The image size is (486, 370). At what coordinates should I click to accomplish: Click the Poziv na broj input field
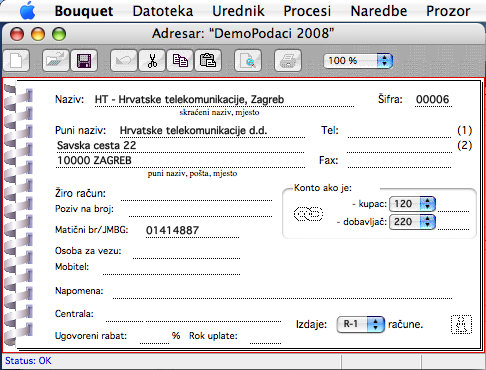coord(200,210)
